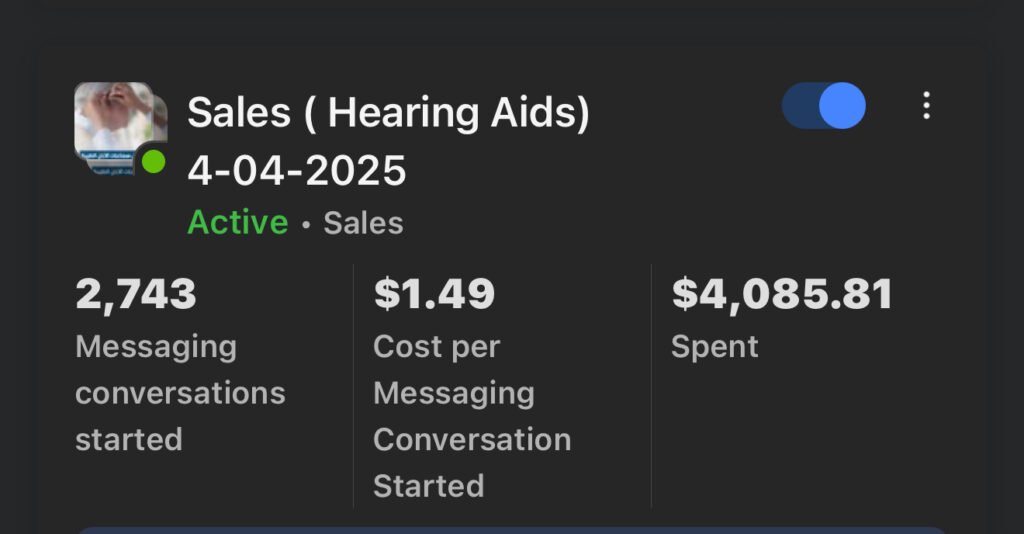
Task: Toggle off the Hearing Aids campaign switch
Action: tap(824, 106)
